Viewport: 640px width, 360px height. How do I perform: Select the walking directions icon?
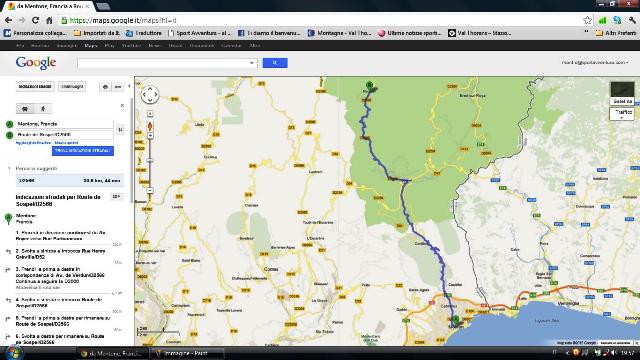coord(43,109)
